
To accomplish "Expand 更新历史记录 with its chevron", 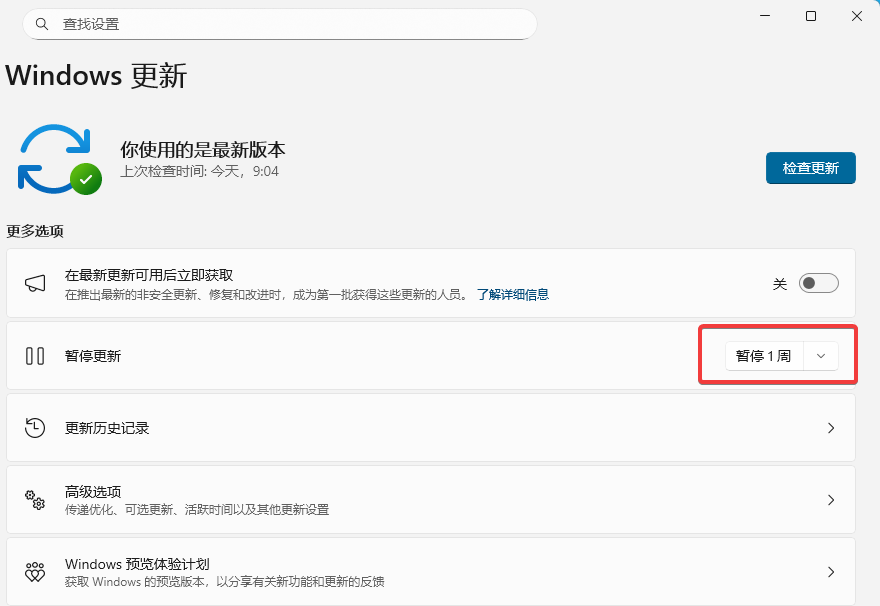I will pyautogui.click(x=831, y=427).
